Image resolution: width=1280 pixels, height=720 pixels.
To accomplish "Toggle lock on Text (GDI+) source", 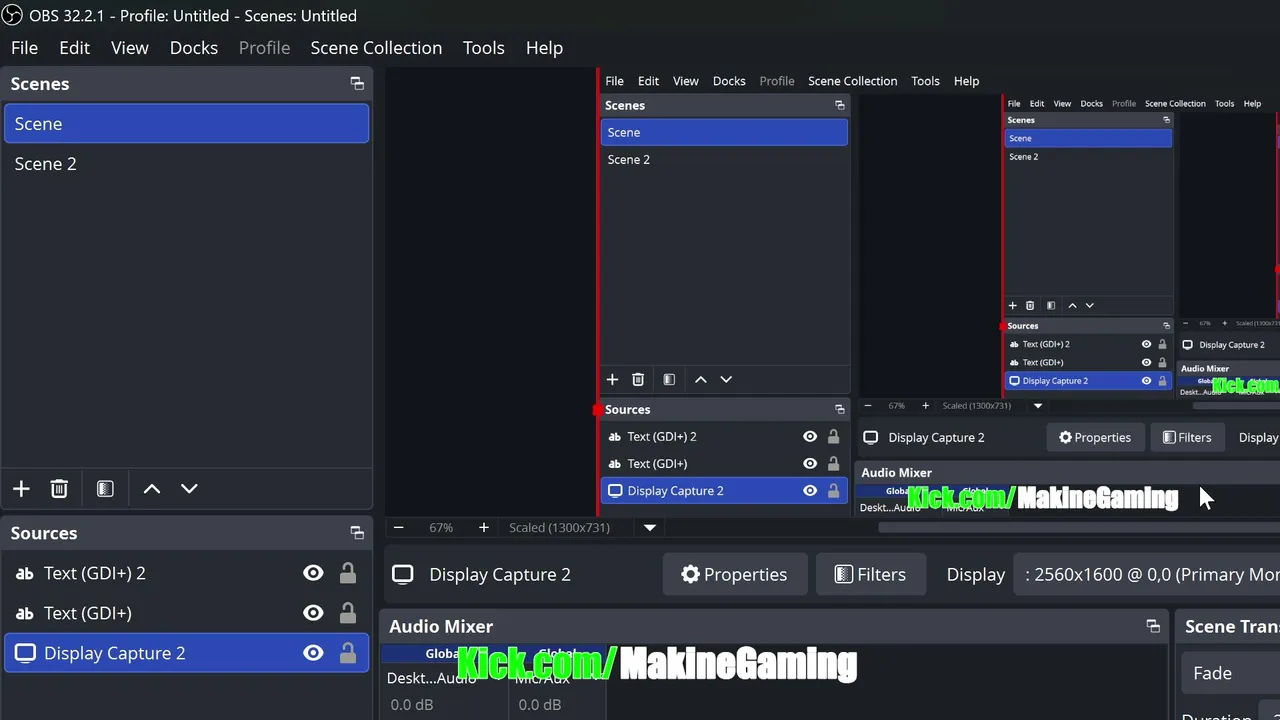I will point(347,613).
